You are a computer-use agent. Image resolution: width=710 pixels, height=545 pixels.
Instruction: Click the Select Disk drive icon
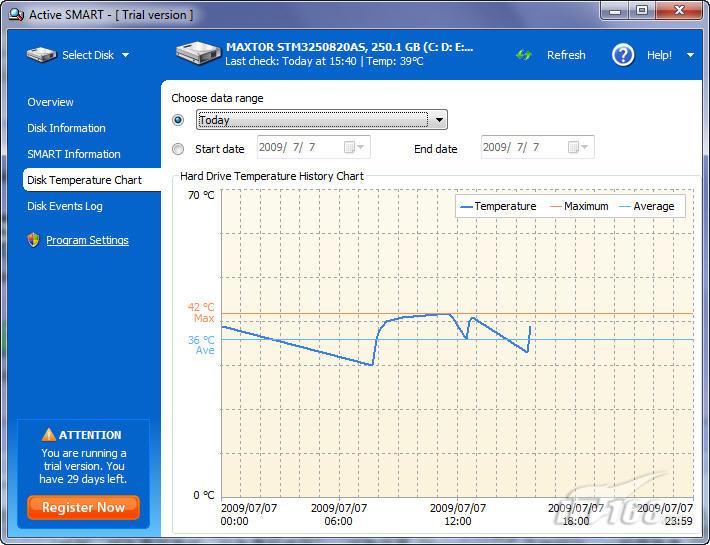click(41, 55)
